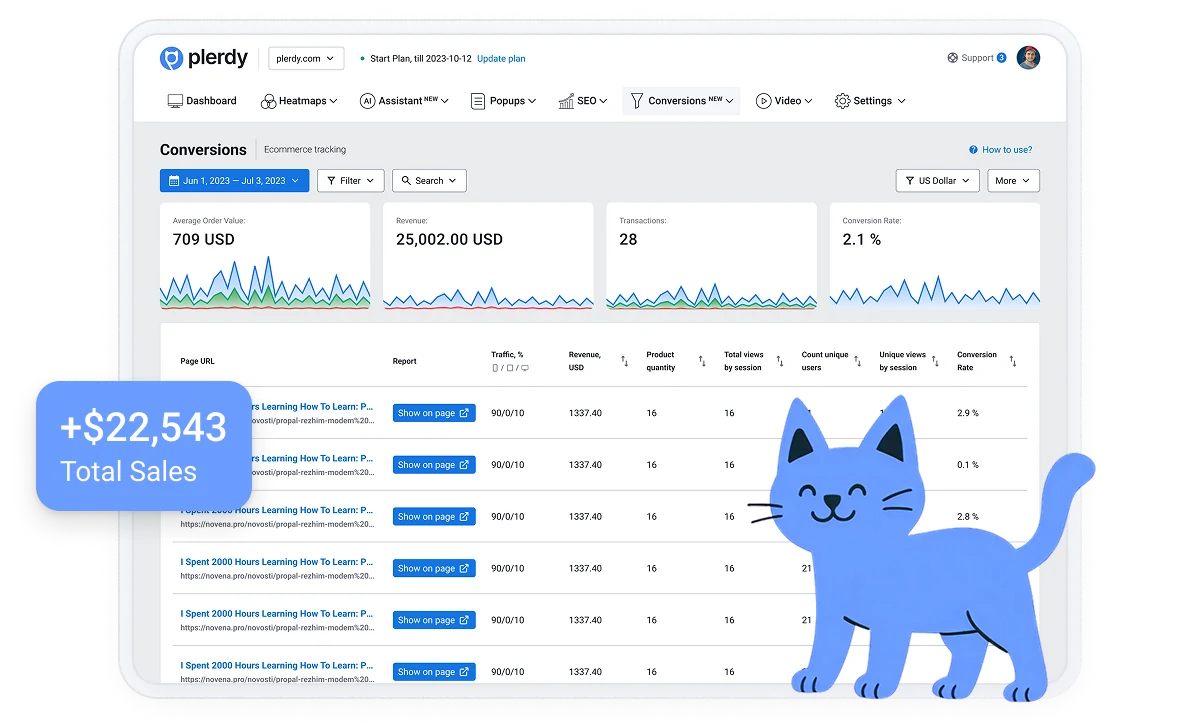Open the Support help icon
This screenshot has width=1200, height=727.
click(953, 58)
